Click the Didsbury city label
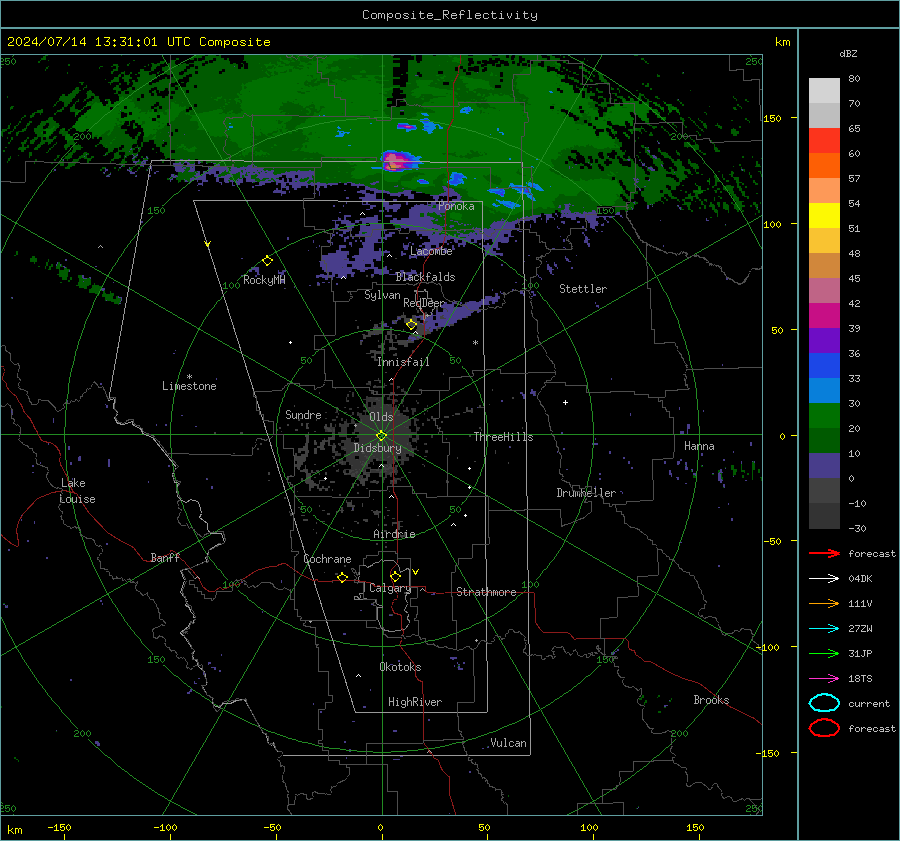 [x=377, y=448]
